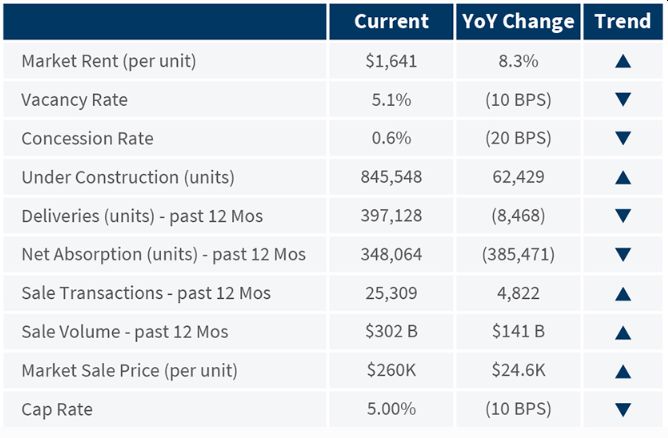The width and height of the screenshot is (668, 438).
Task: Click the Under Construction (units) label
Action: (127, 177)
